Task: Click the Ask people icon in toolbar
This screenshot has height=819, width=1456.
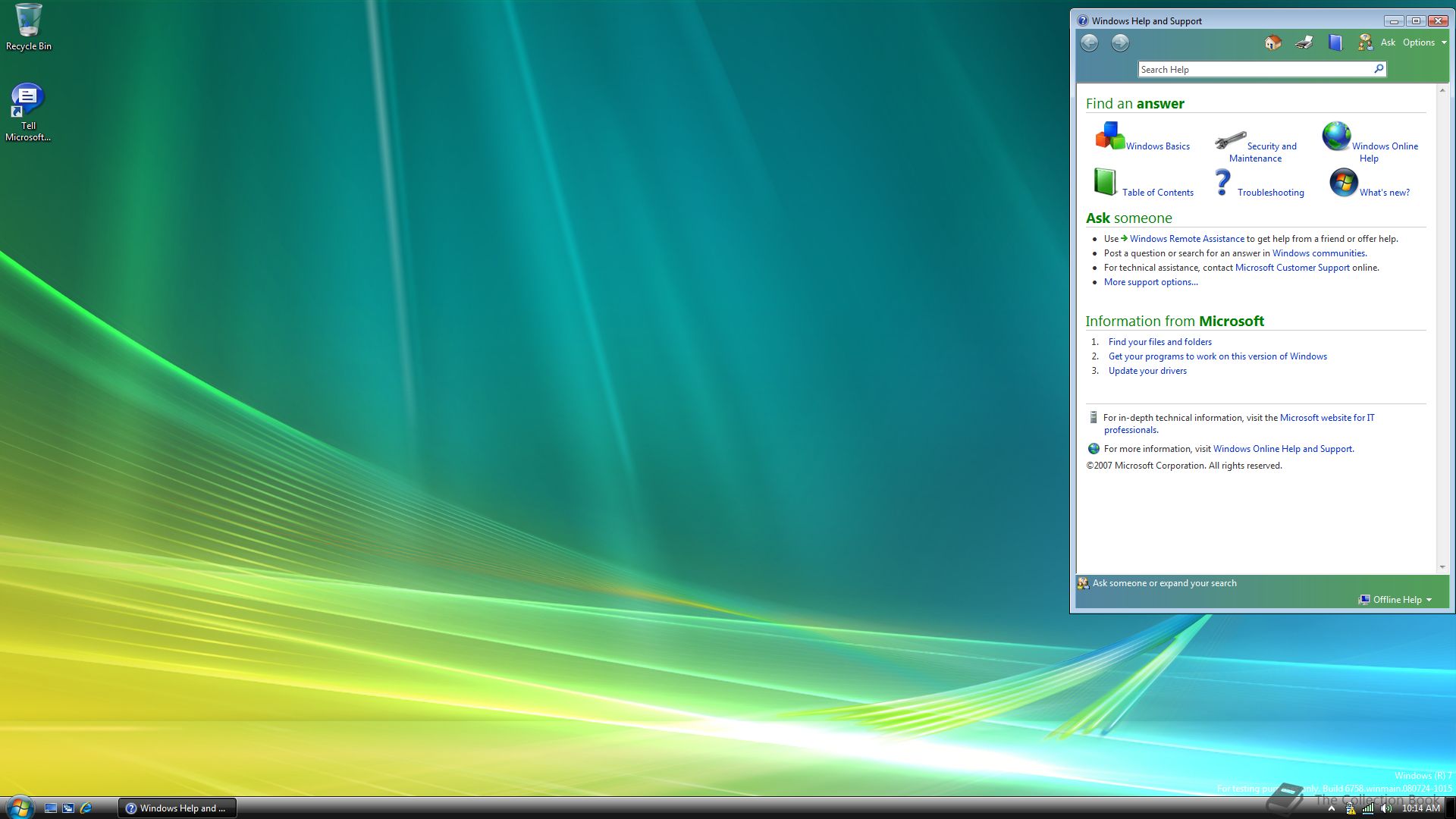Action: [x=1366, y=43]
